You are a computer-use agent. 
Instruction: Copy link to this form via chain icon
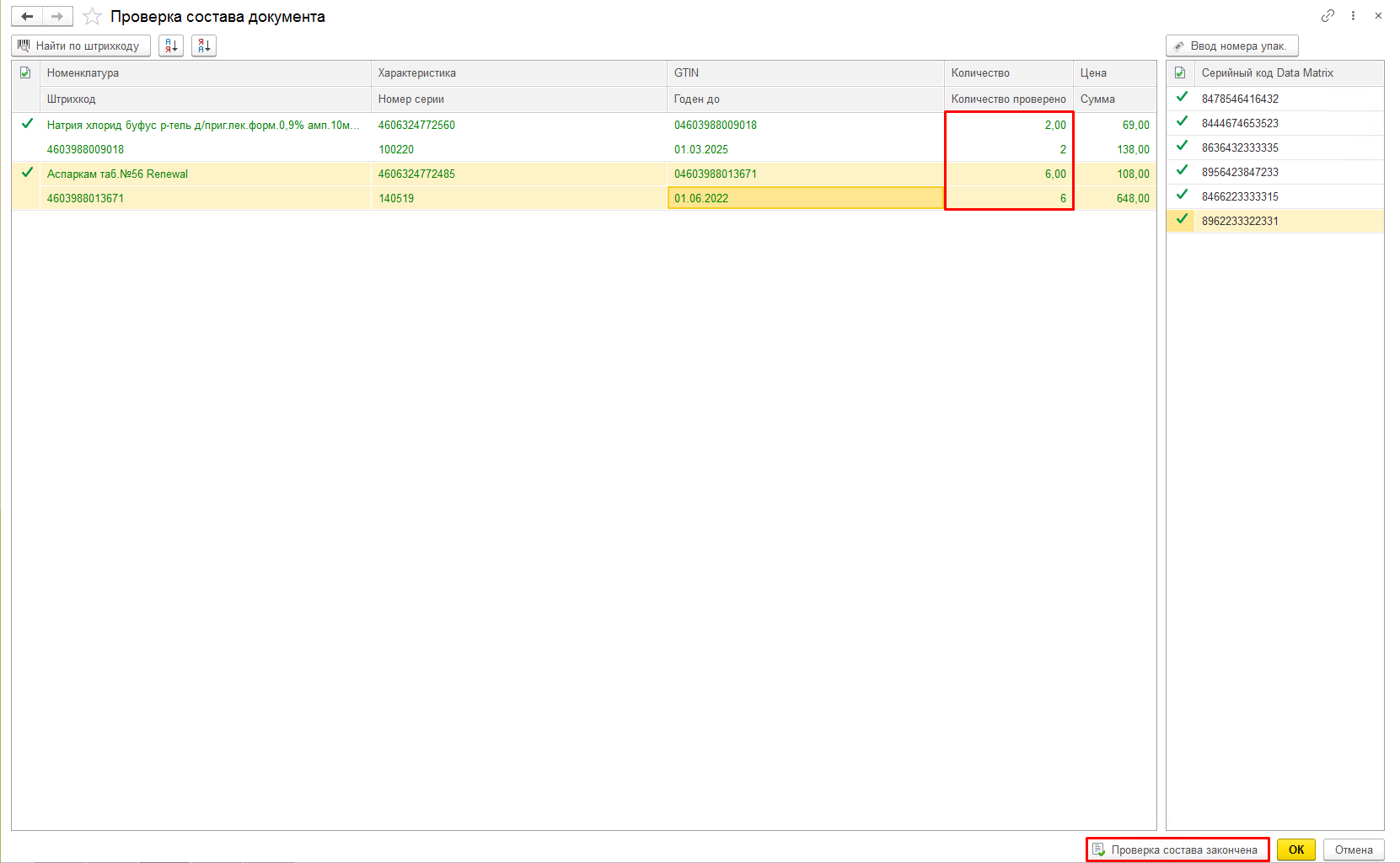[x=1328, y=16]
